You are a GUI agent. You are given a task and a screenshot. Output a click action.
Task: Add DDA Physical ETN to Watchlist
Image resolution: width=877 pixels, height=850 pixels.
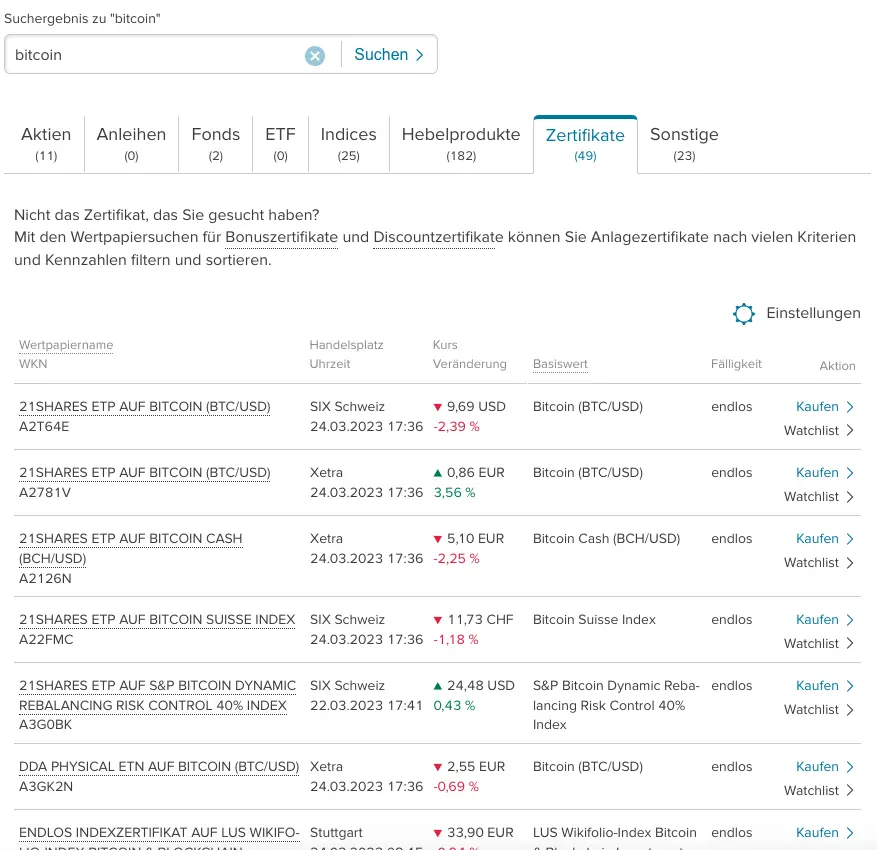[x=818, y=791]
